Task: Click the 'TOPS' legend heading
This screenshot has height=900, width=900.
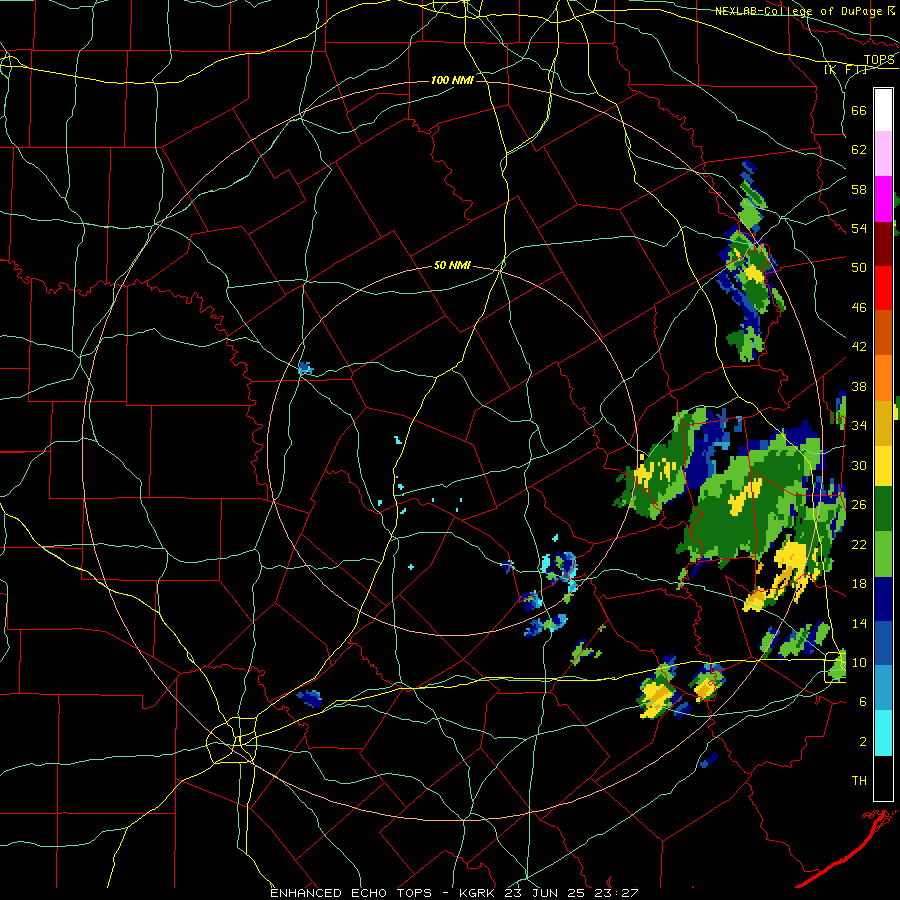Action: pos(879,59)
